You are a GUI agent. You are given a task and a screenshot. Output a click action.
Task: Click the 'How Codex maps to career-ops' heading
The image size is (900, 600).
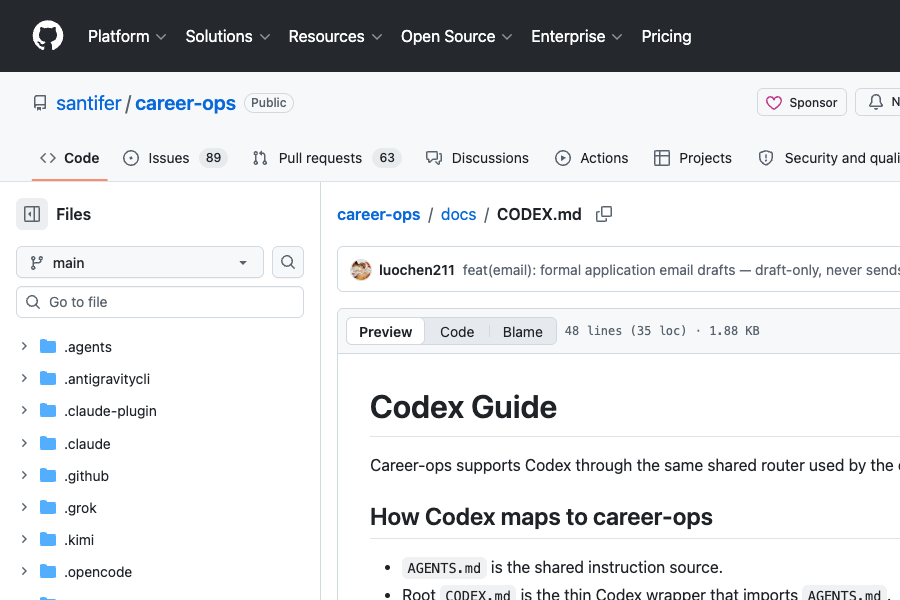pos(541,517)
